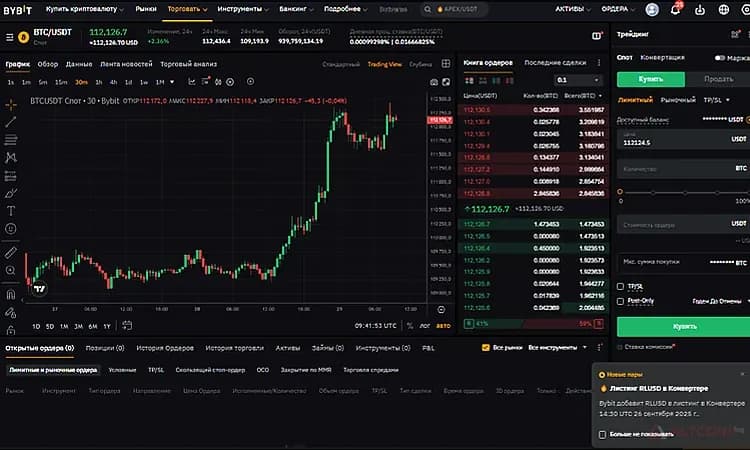The image size is (750, 450).
Task: Click the lock all drawings icon
Action: (x=11, y=330)
